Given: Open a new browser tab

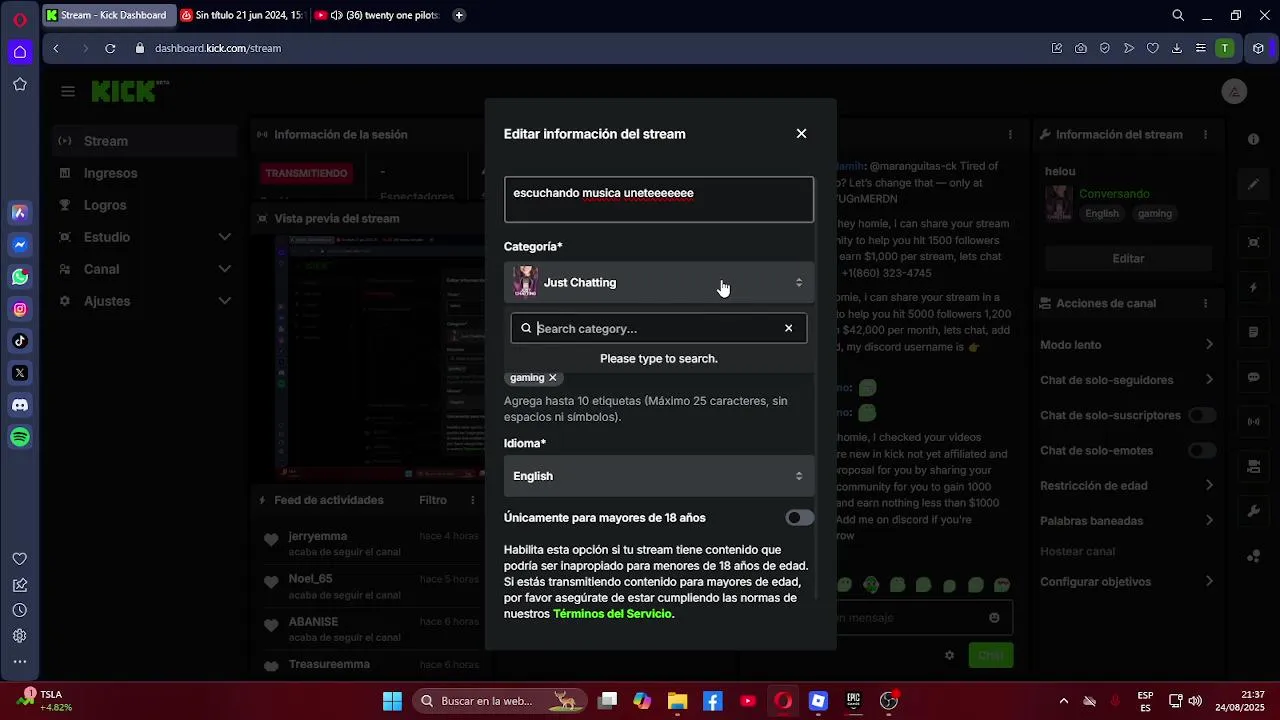Looking at the screenshot, I should (459, 15).
